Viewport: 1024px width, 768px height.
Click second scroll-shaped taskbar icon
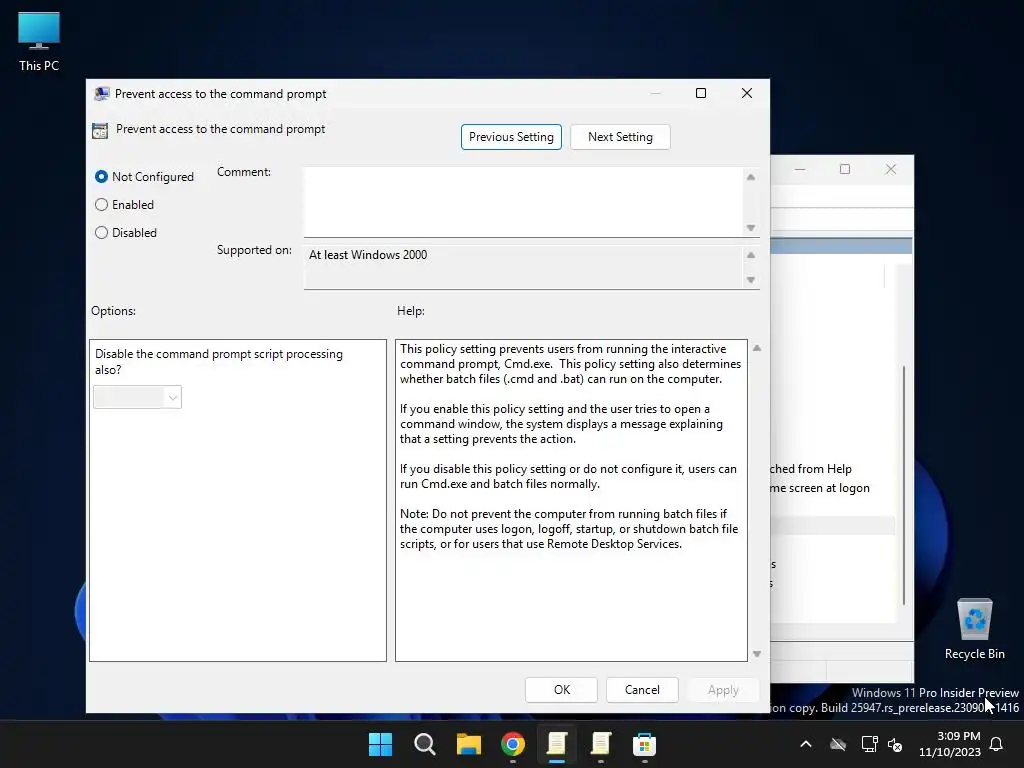(600, 744)
